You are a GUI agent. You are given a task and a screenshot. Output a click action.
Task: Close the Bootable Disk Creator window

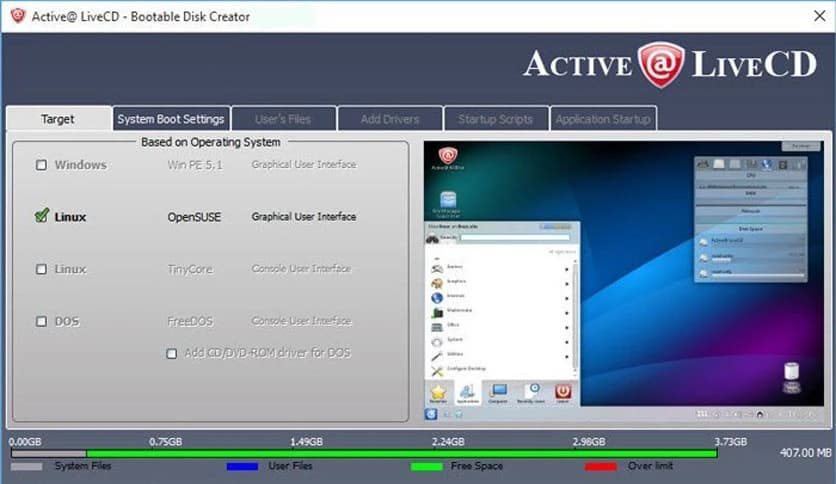tap(819, 16)
